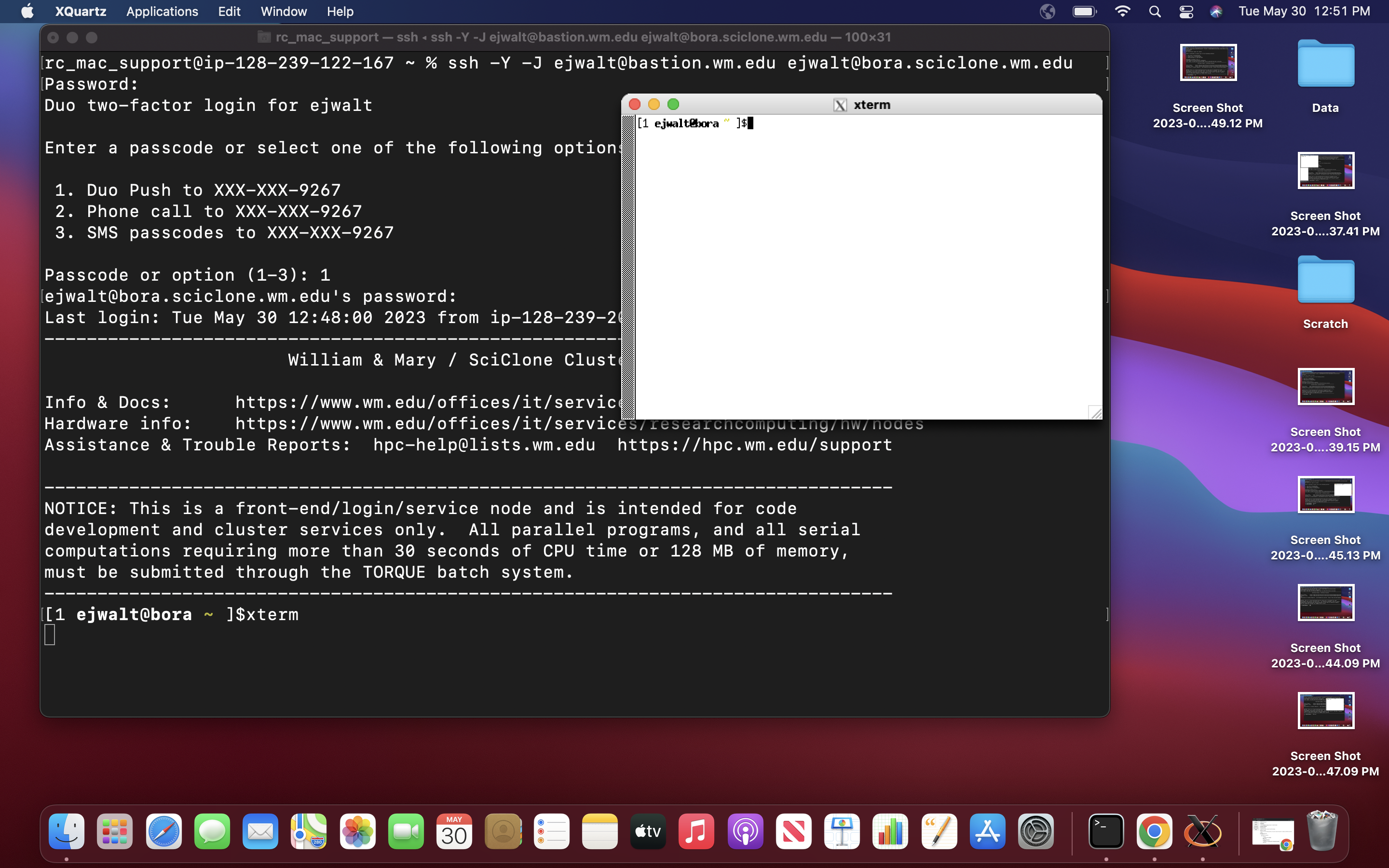Open the Window menu
The height and width of the screenshot is (868, 1389).
coord(284,12)
